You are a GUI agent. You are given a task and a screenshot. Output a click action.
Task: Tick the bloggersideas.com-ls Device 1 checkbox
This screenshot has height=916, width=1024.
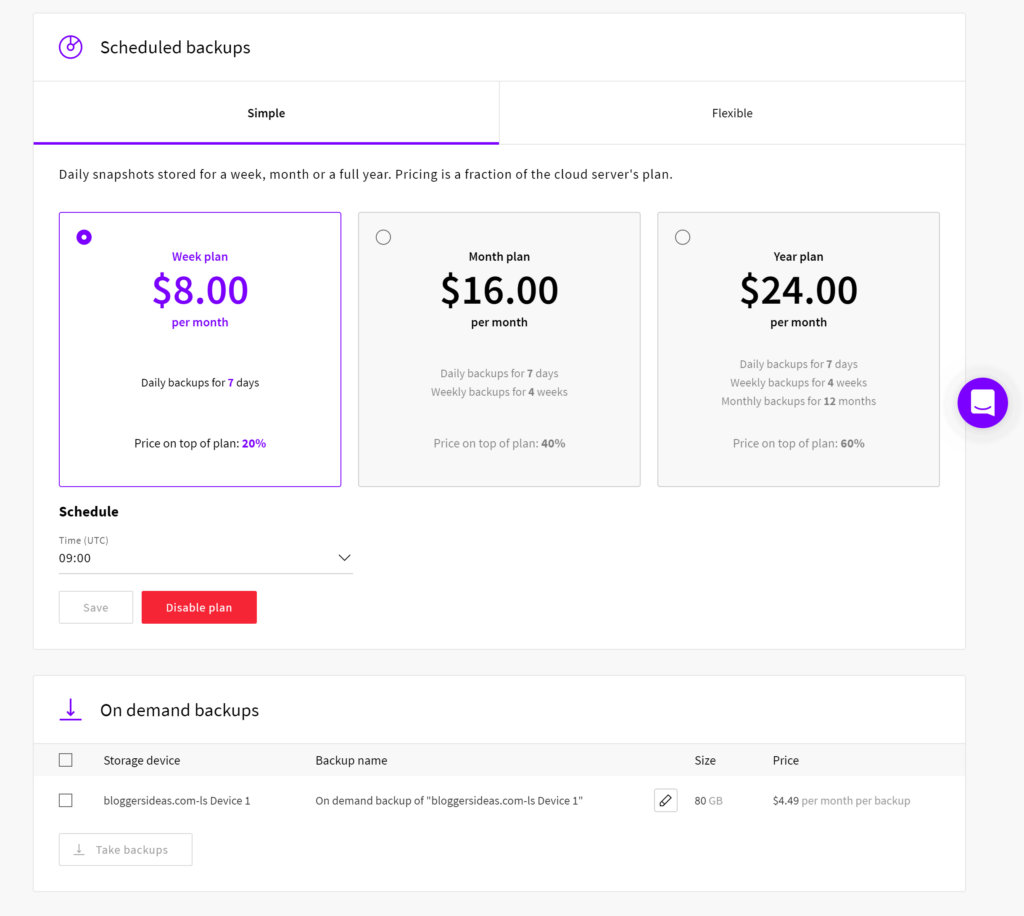click(66, 800)
